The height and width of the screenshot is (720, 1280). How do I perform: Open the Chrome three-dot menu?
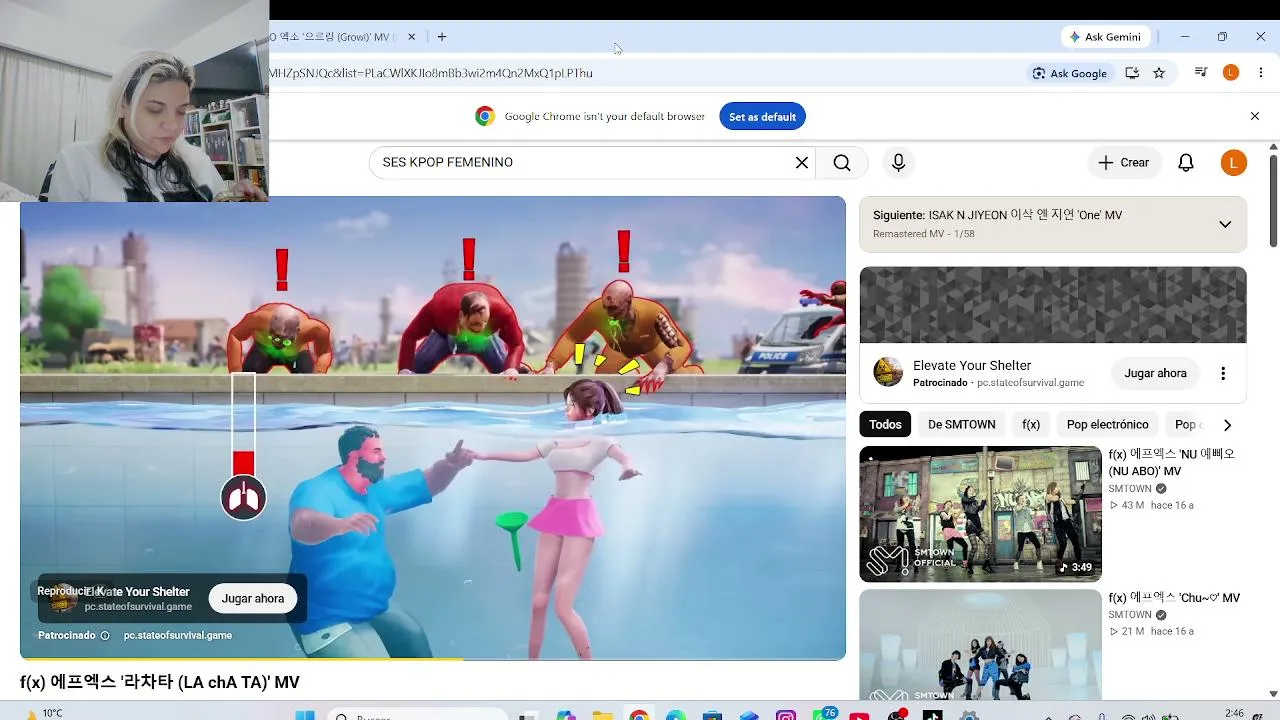(1261, 73)
